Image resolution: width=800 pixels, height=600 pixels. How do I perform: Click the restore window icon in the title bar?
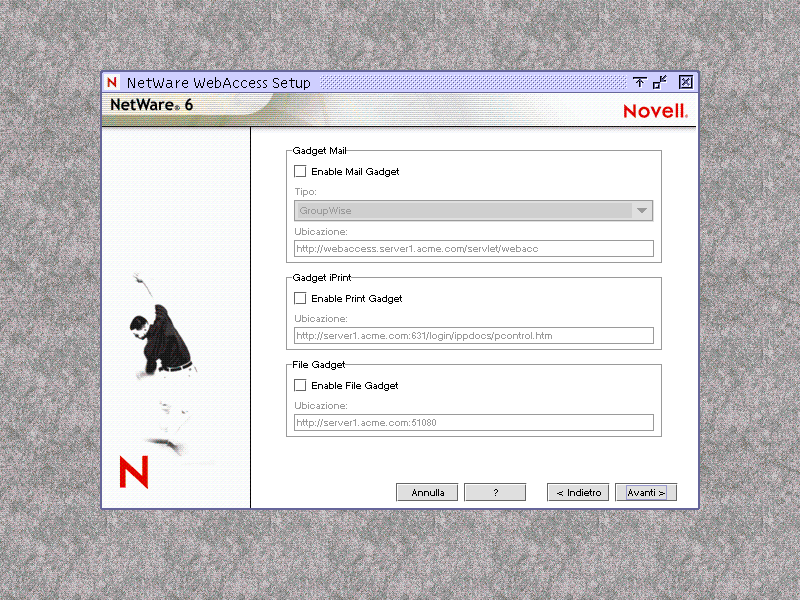click(x=657, y=82)
